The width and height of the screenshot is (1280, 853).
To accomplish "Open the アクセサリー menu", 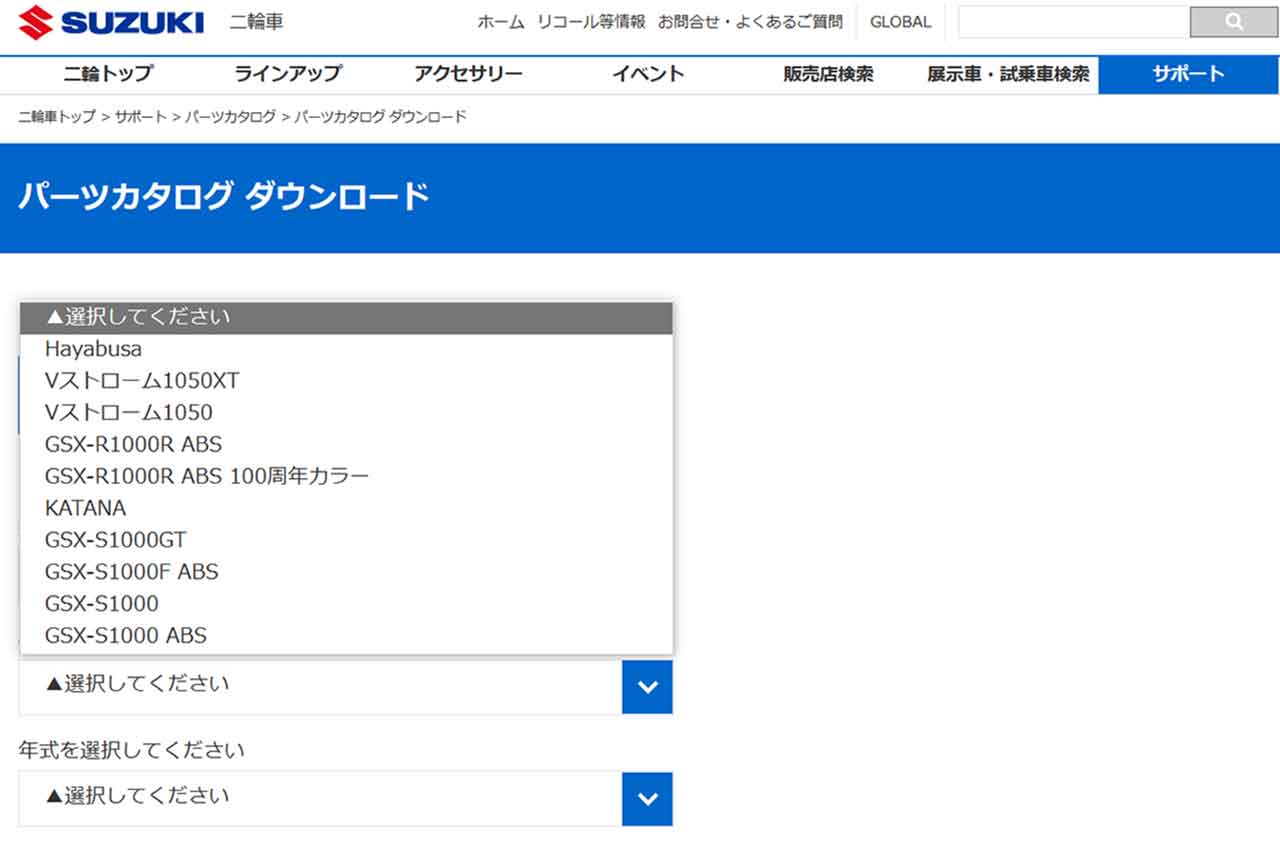I will tap(468, 74).
